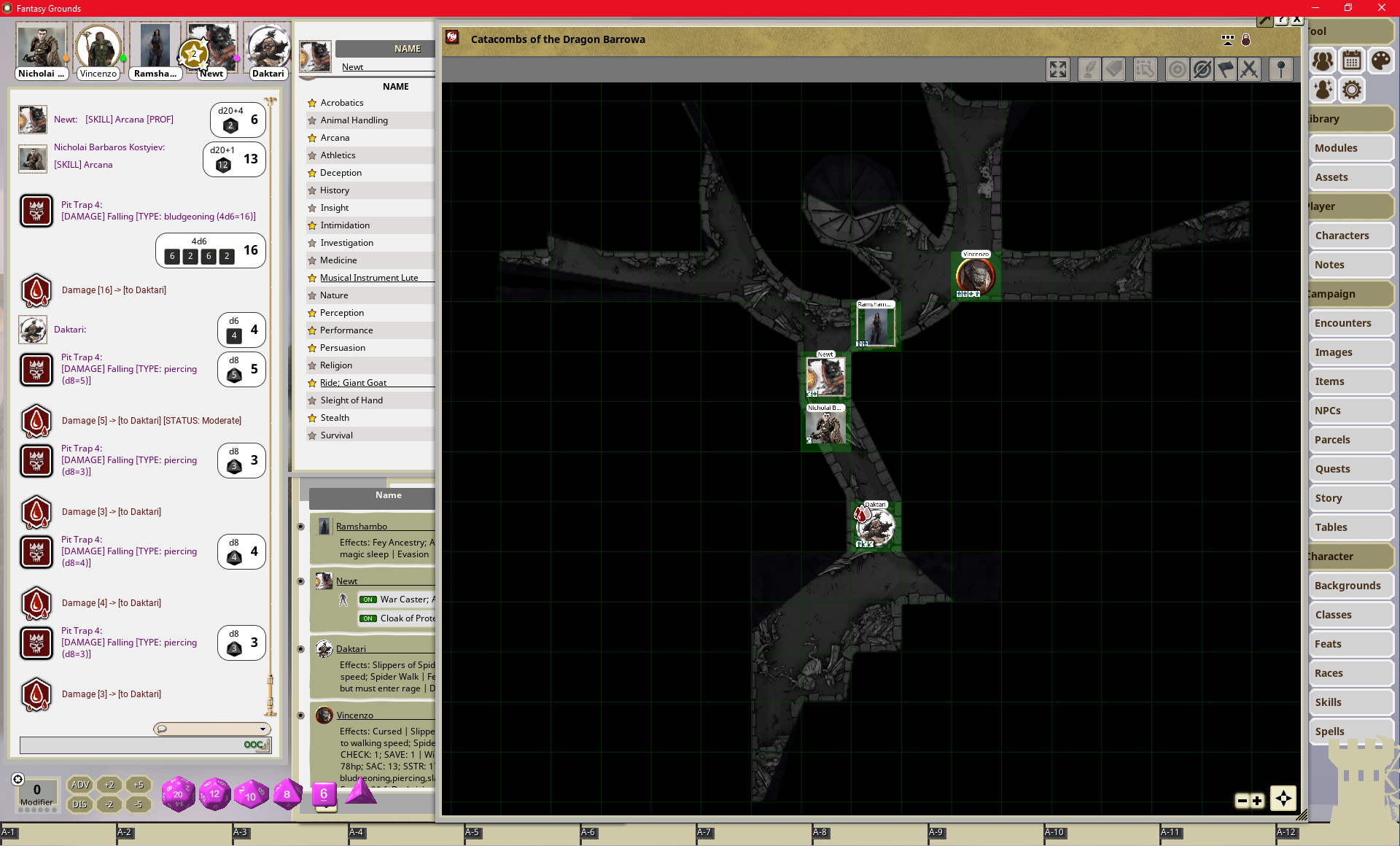This screenshot has height=846, width=1400.
Task: Open the calendar tool
Action: coord(1351,61)
